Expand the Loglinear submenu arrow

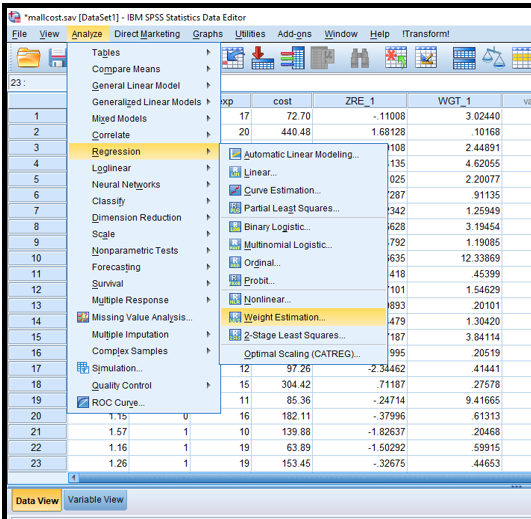208,168
